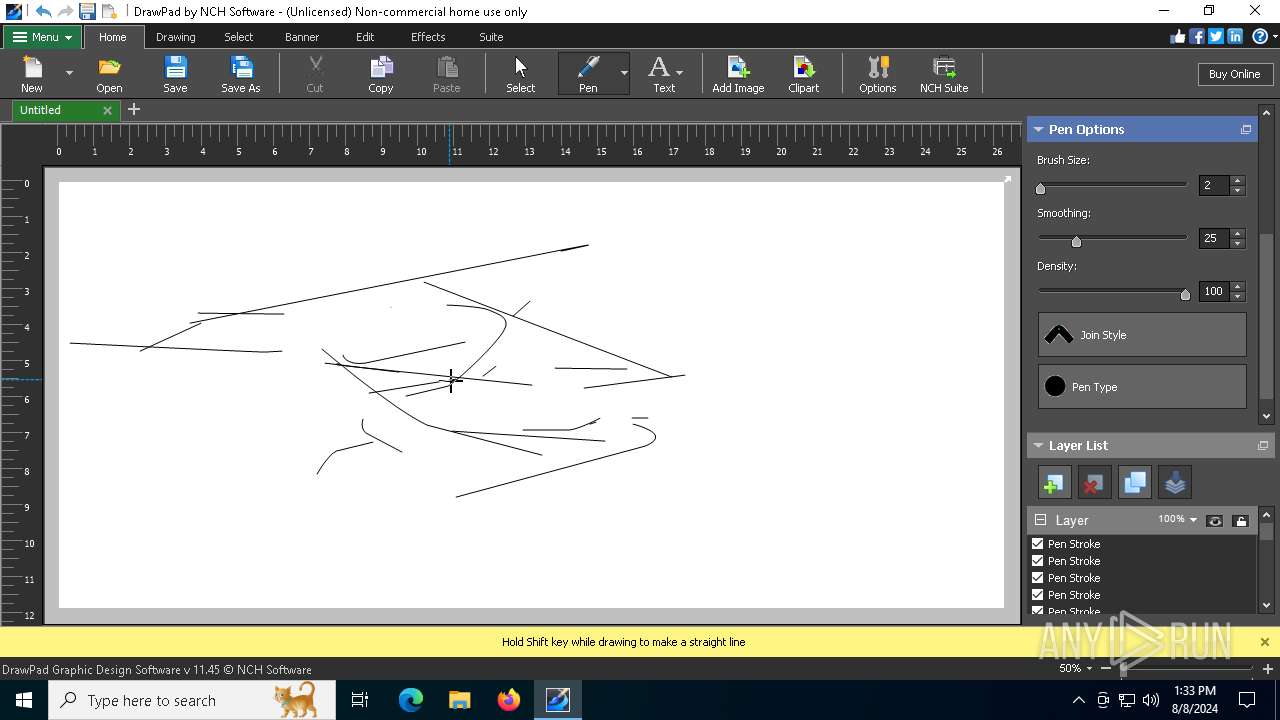Open Firefox from taskbar
Viewport: 1280px width, 720px height.
(509, 700)
